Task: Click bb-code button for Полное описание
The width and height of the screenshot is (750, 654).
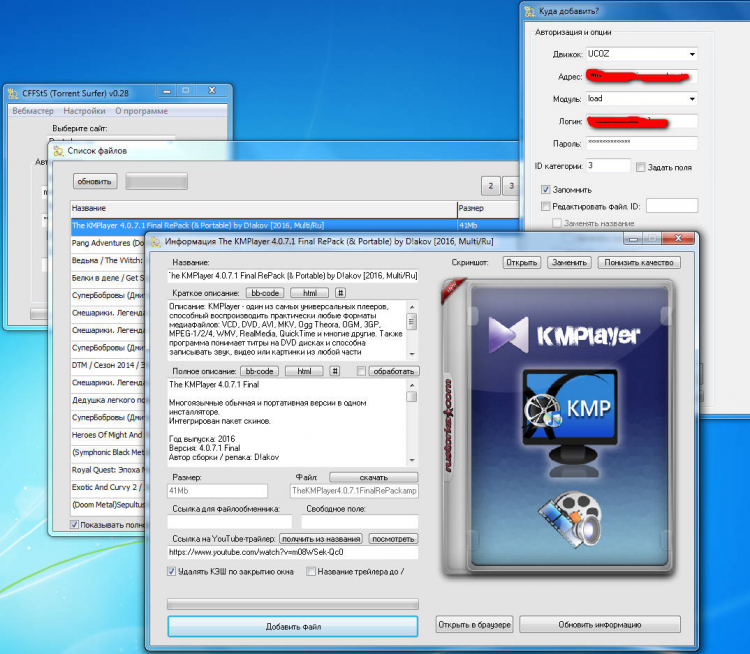Action: 259,371
